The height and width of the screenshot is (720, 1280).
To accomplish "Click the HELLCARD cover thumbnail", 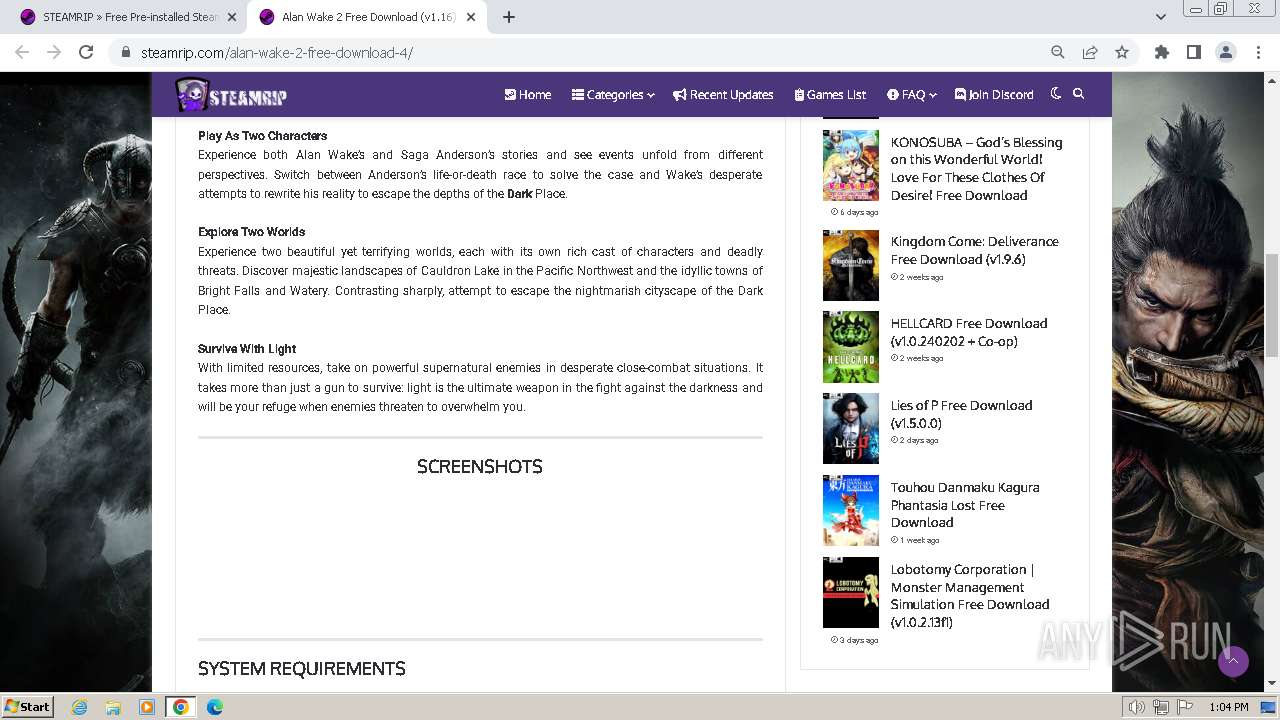I will pos(851,347).
